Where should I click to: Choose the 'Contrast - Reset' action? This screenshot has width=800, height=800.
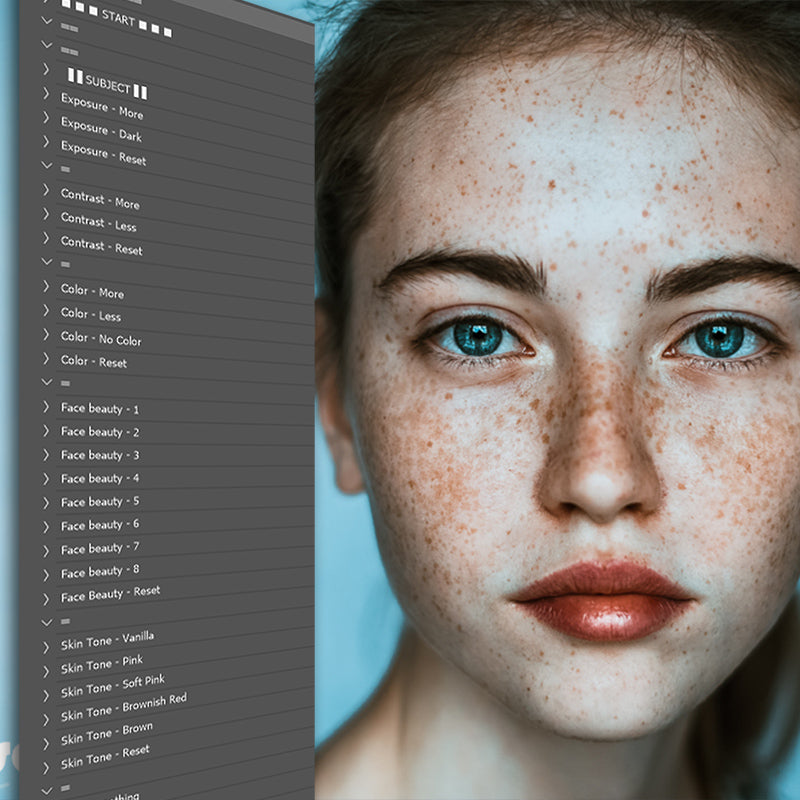[x=101, y=246]
